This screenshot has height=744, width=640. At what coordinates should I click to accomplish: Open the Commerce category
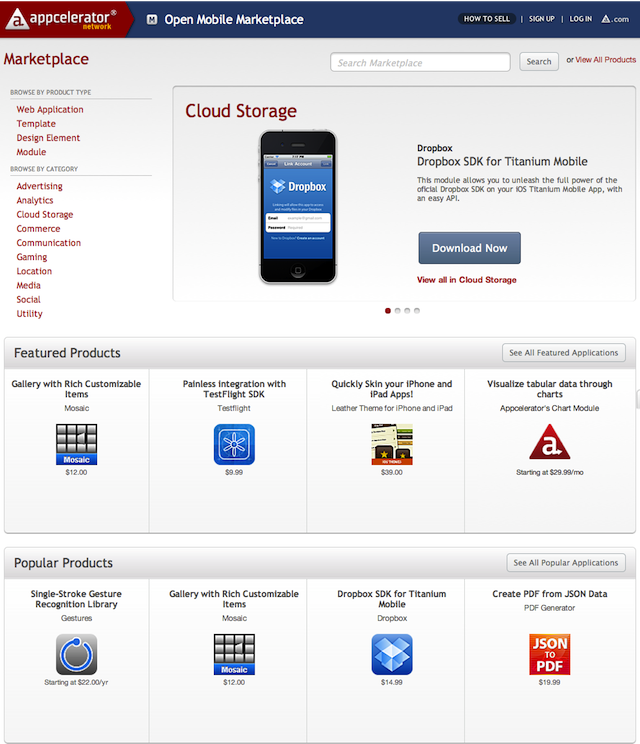(x=38, y=229)
